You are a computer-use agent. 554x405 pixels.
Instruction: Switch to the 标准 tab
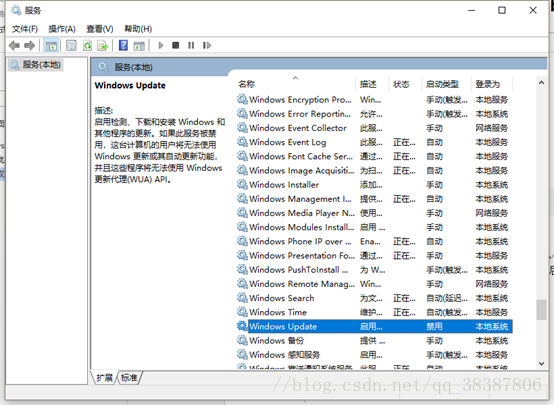click(129, 378)
